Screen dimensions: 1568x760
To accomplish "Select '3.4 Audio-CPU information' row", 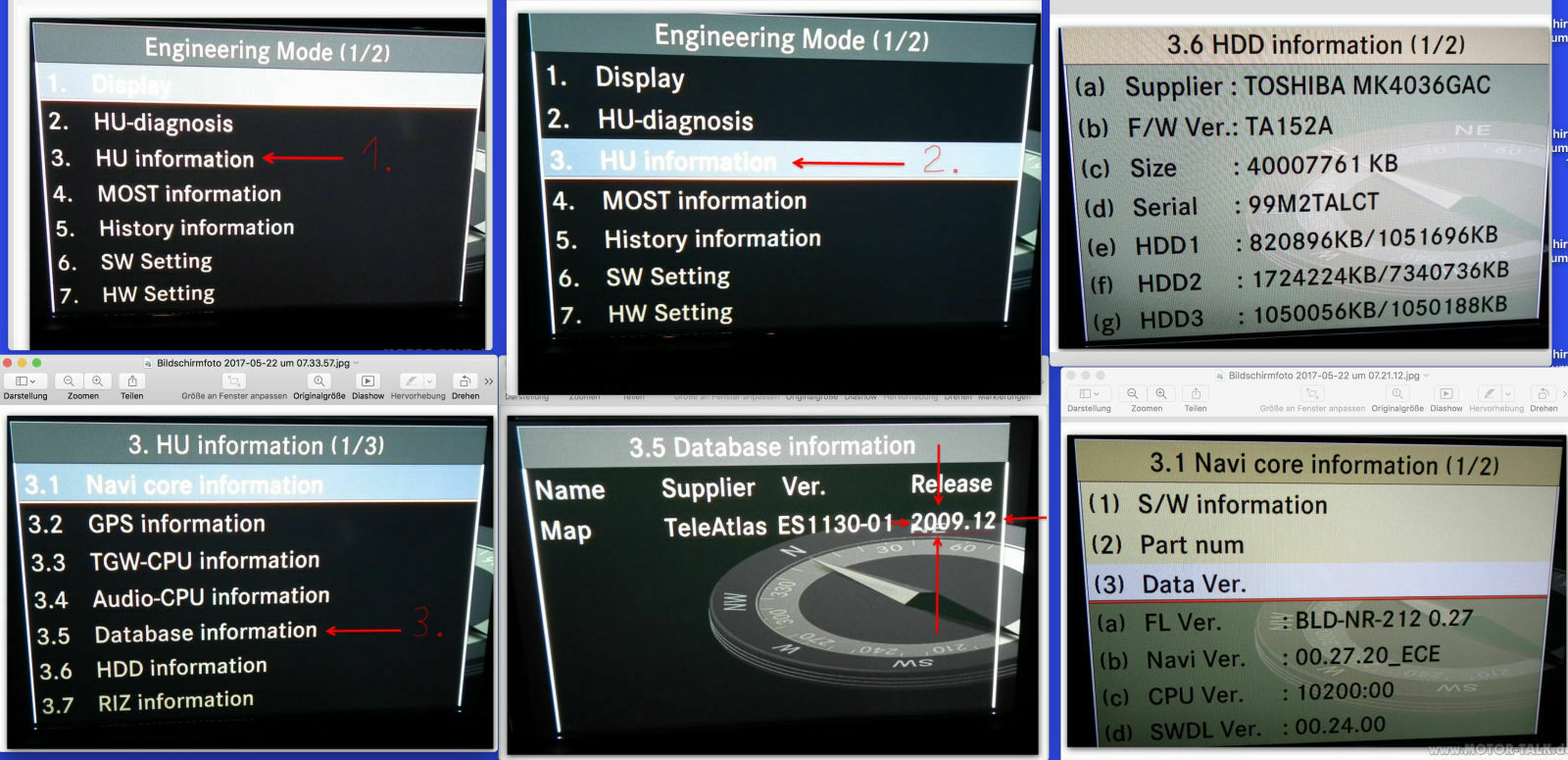I will tap(181, 597).
